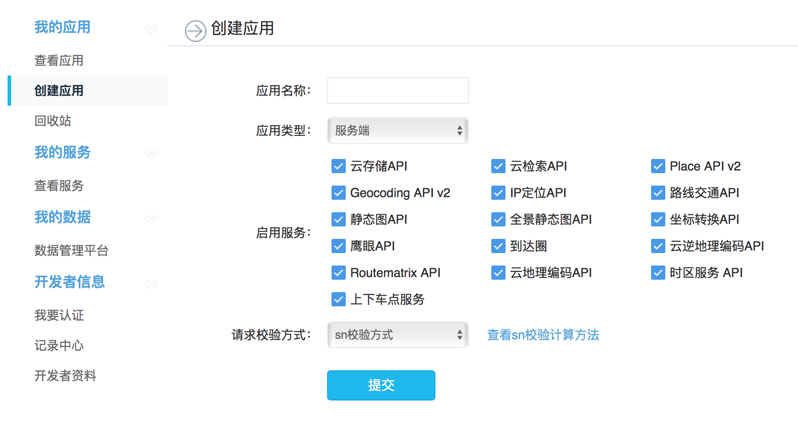798x436 pixels.
Task: Go to 回收站 in sidebar
Action: coord(53,121)
